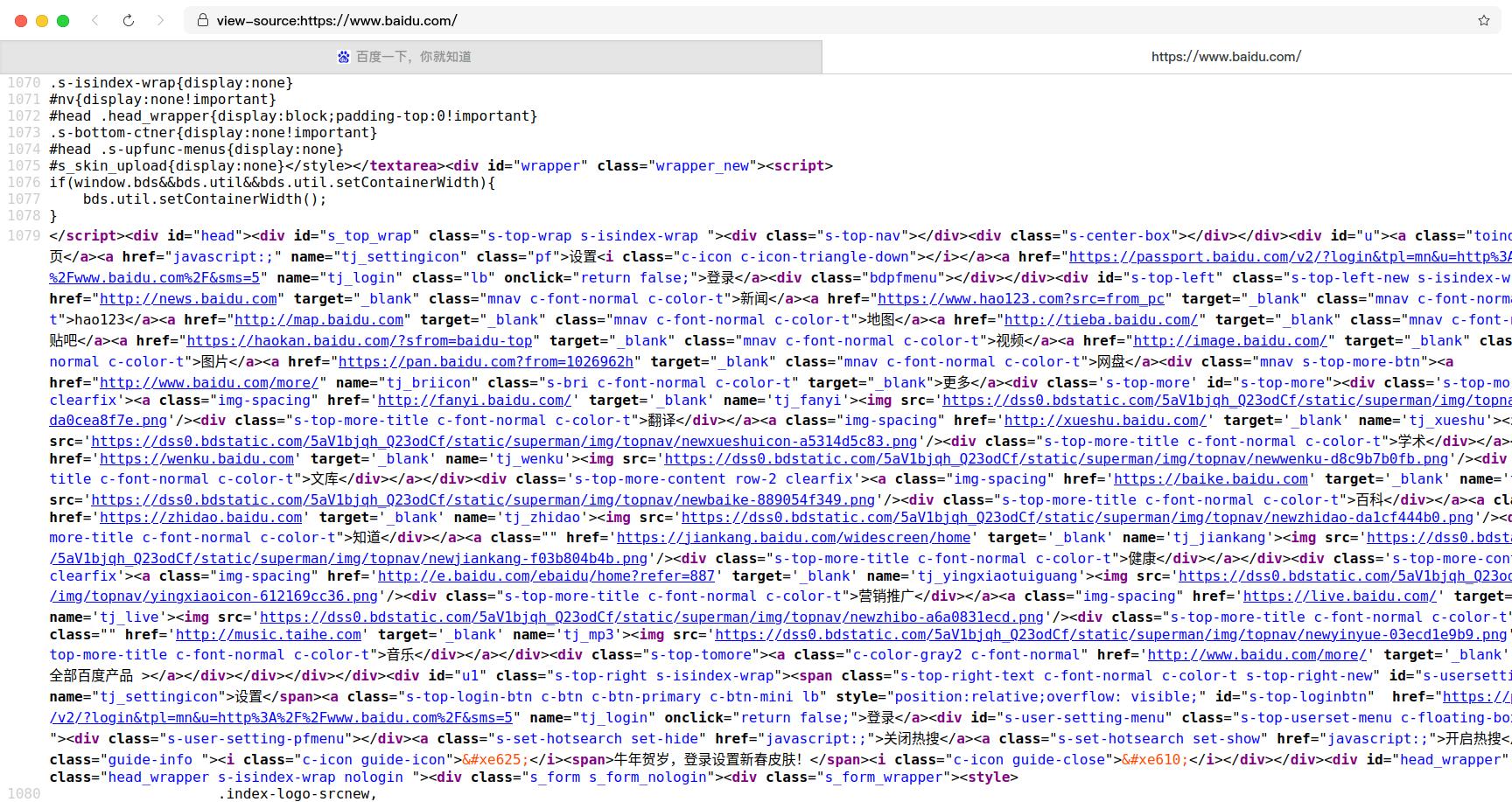Click the lock icon in address bar
Screen dimensions: 1512x802
coord(203,20)
